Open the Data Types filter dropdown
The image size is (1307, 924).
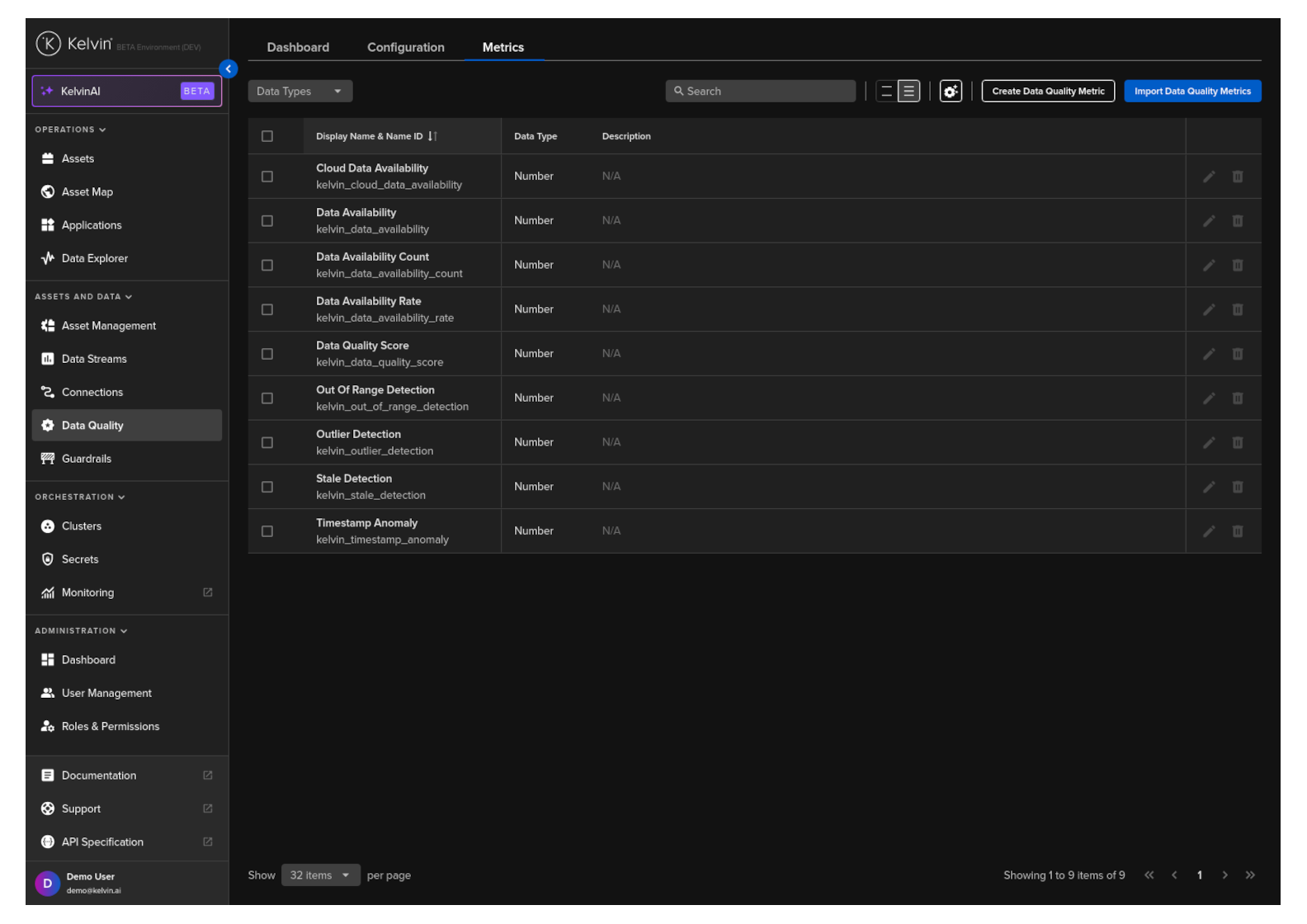point(300,92)
